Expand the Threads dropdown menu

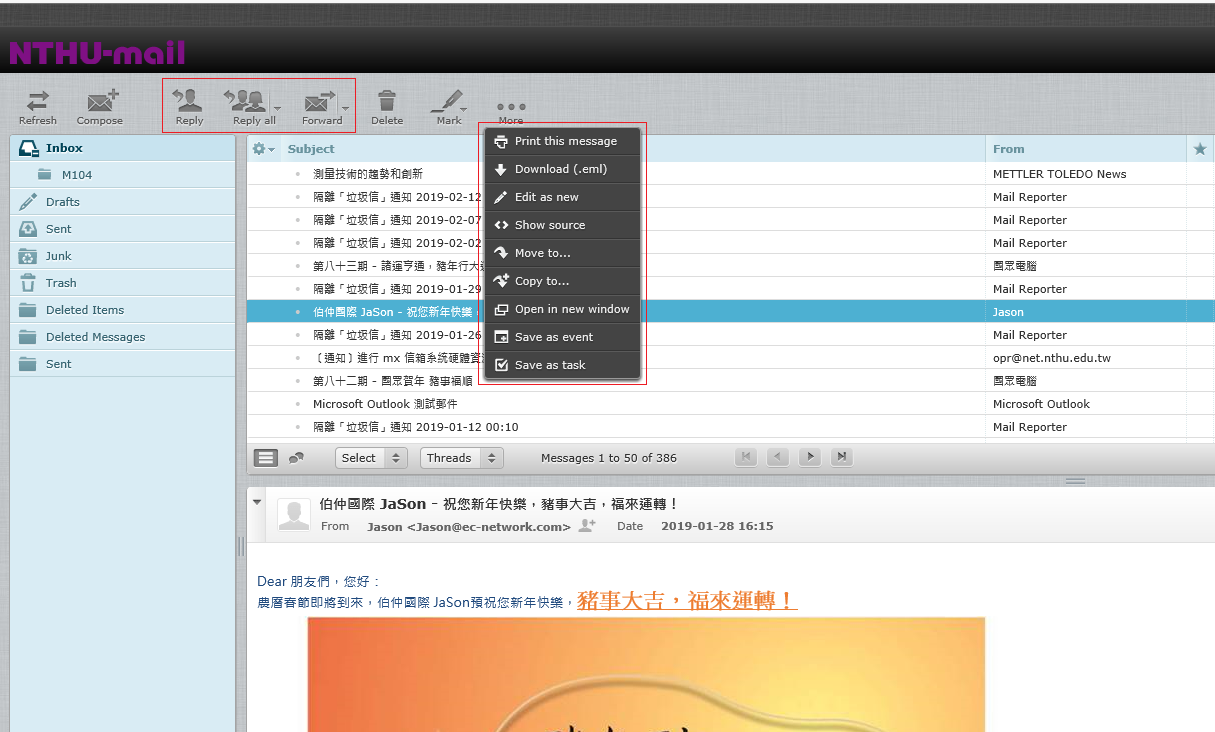461,458
